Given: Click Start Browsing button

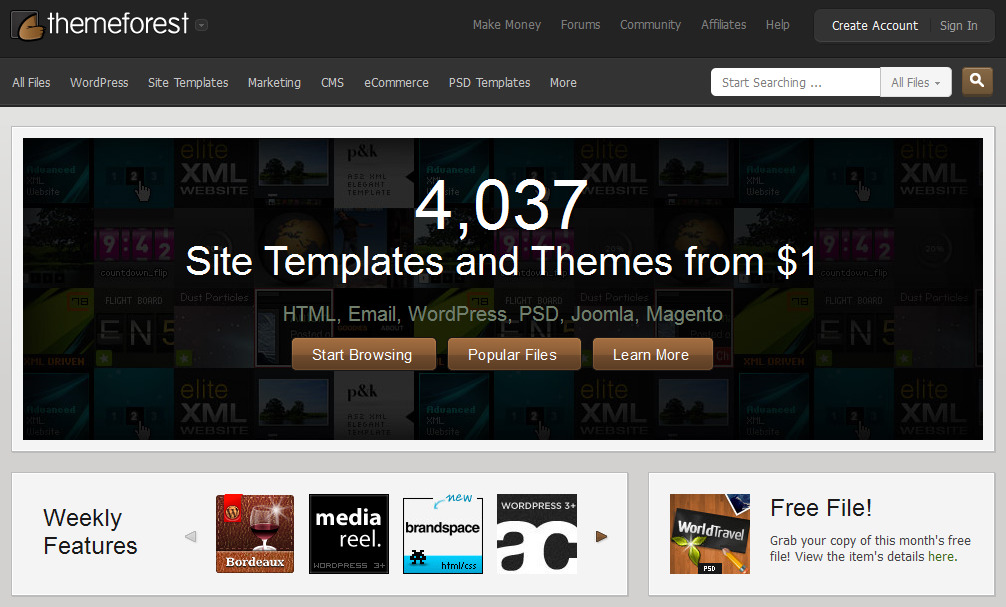Looking at the screenshot, I should point(364,354).
